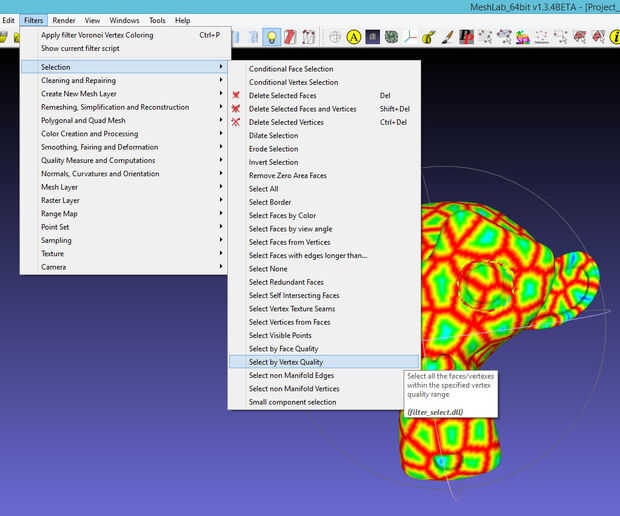Choose Remove Zero Area Faces

[323, 176]
